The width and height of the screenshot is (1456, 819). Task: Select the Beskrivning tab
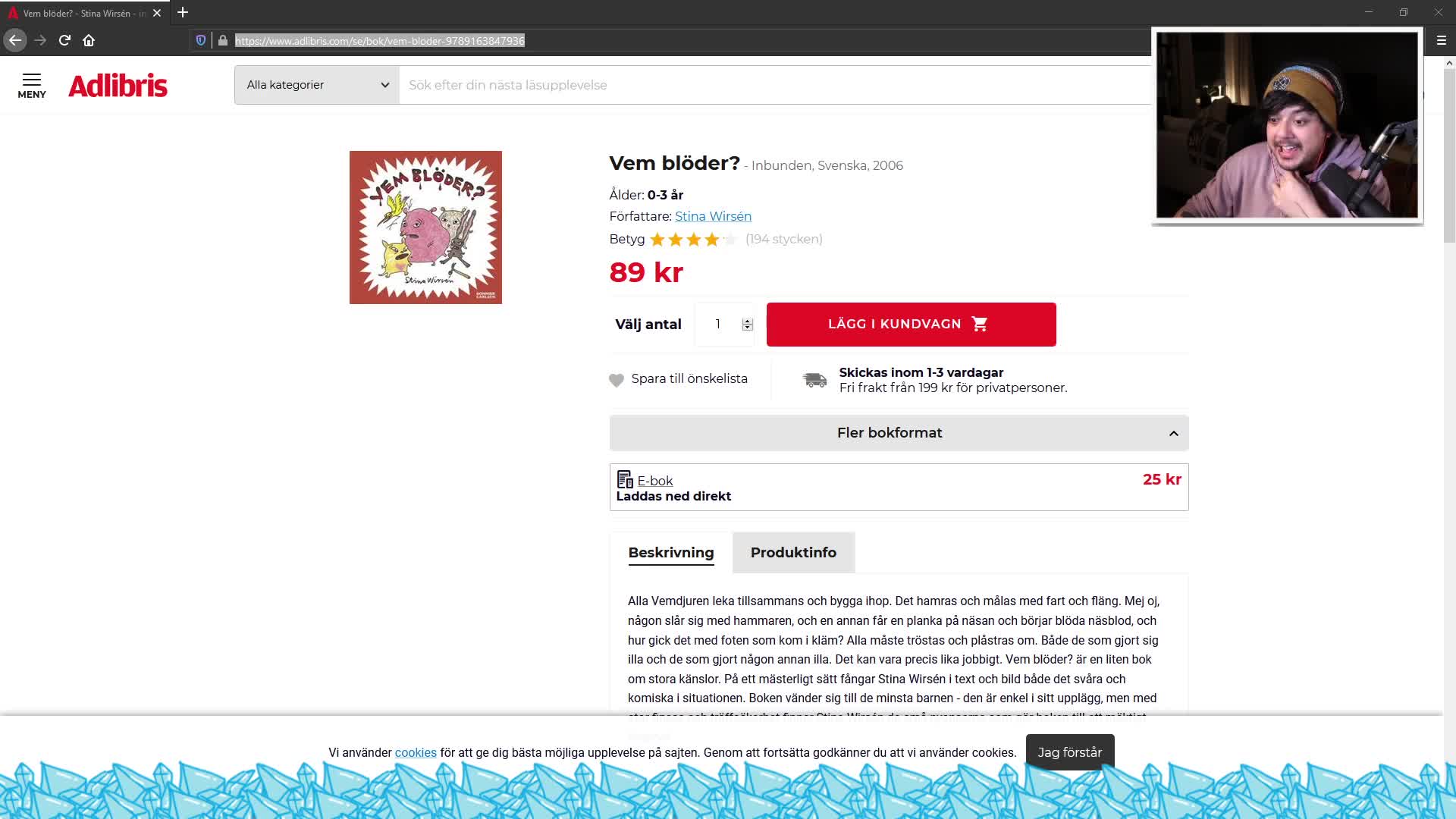tap(671, 552)
